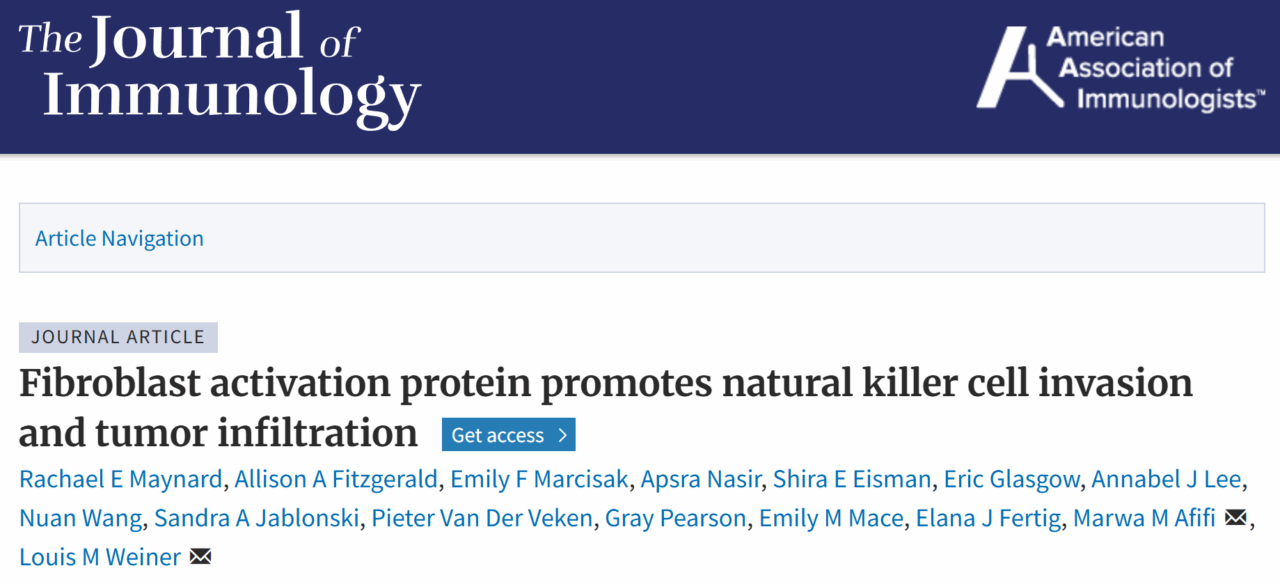Open author profile for Rachael E Maynard
Screen dimensions: 1280x582
[120, 479]
